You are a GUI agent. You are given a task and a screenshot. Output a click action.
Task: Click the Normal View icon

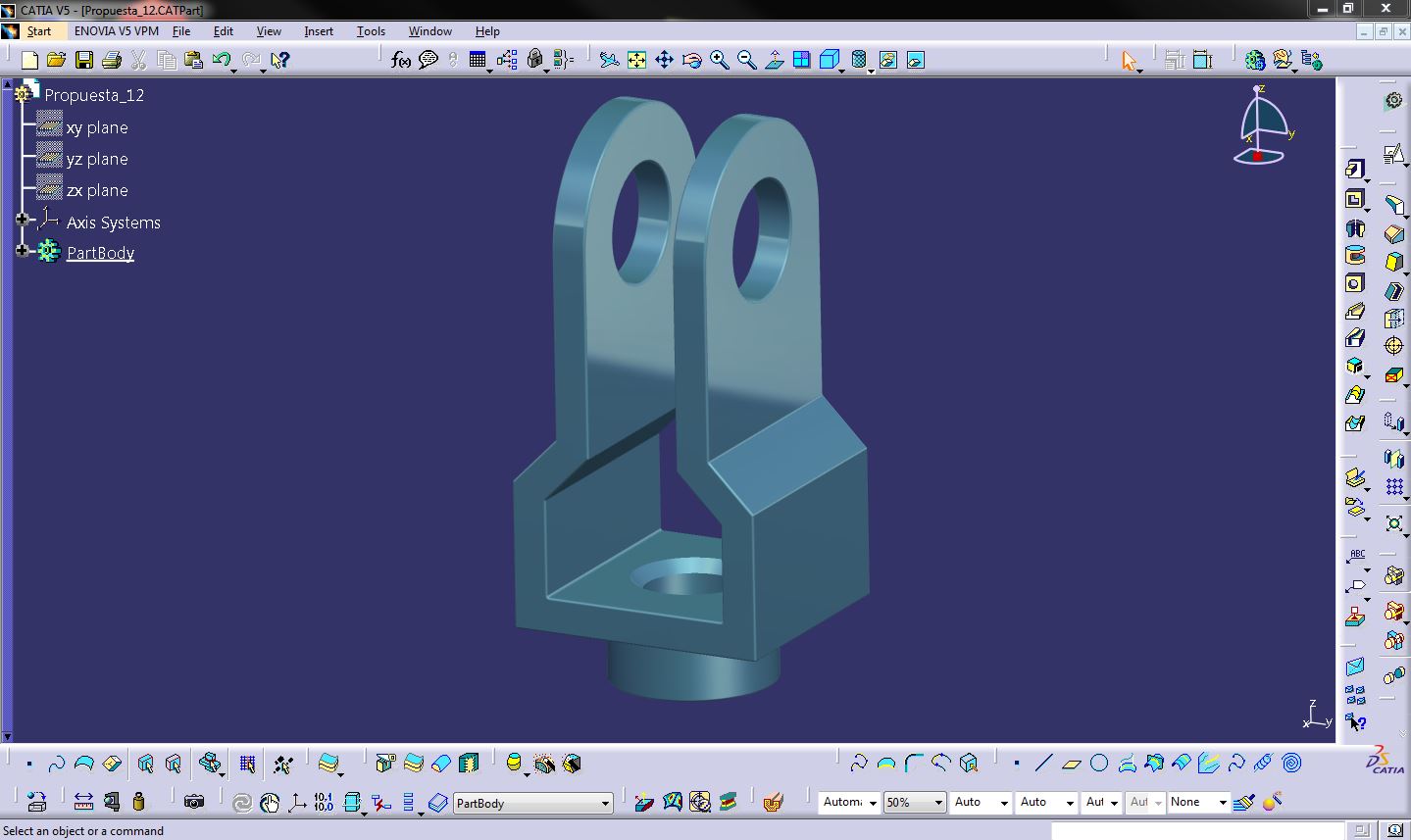tap(774, 60)
